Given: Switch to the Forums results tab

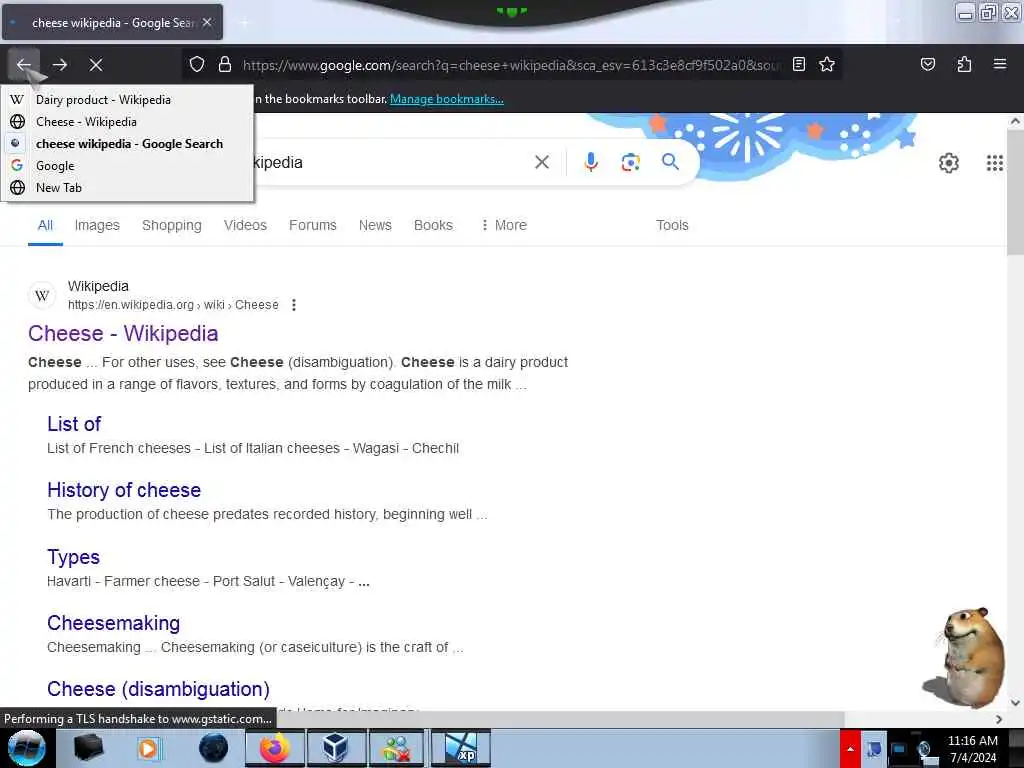Looking at the screenshot, I should tap(313, 225).
